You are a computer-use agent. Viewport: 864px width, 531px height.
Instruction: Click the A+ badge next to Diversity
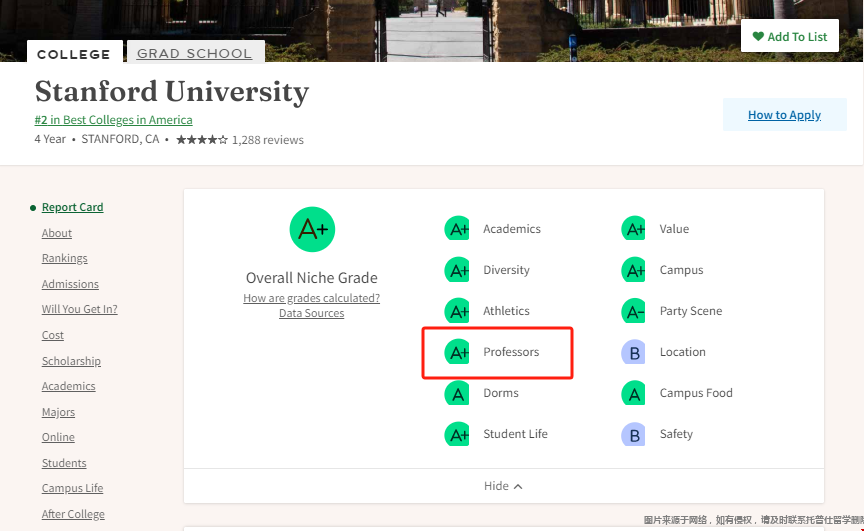[457, 270]
